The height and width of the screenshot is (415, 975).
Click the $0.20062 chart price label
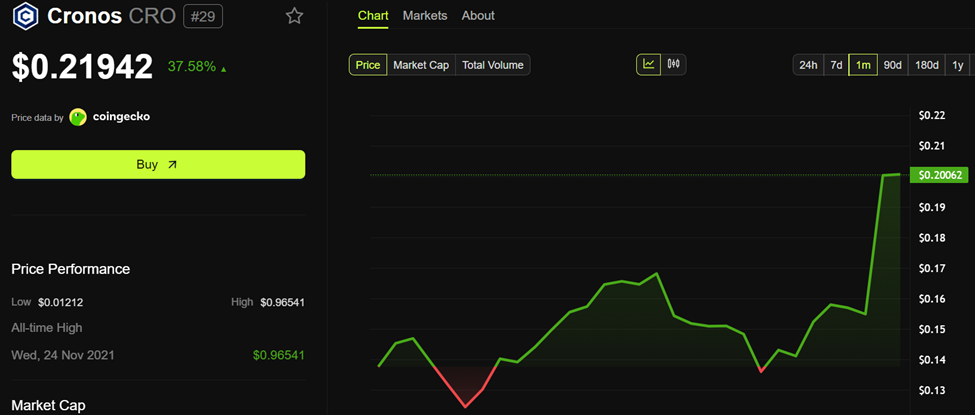click(x=939, y=175)
